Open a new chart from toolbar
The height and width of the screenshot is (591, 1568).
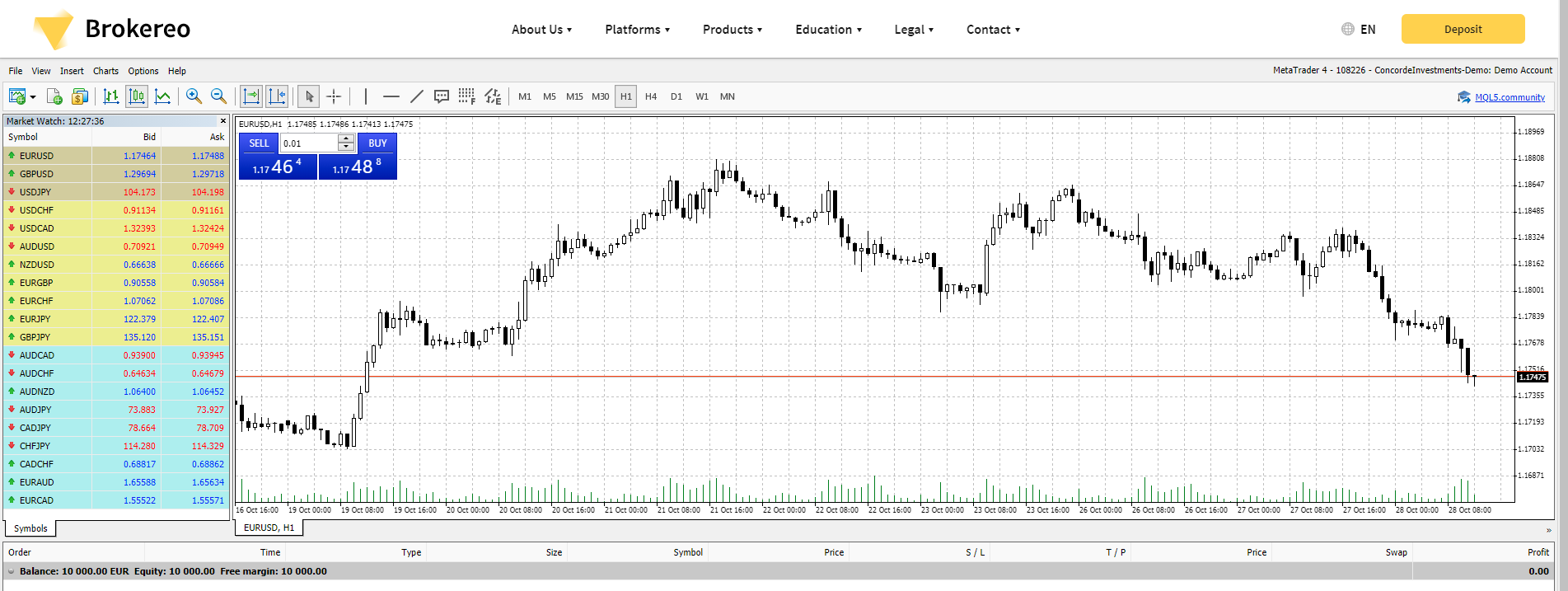[16, 96]
